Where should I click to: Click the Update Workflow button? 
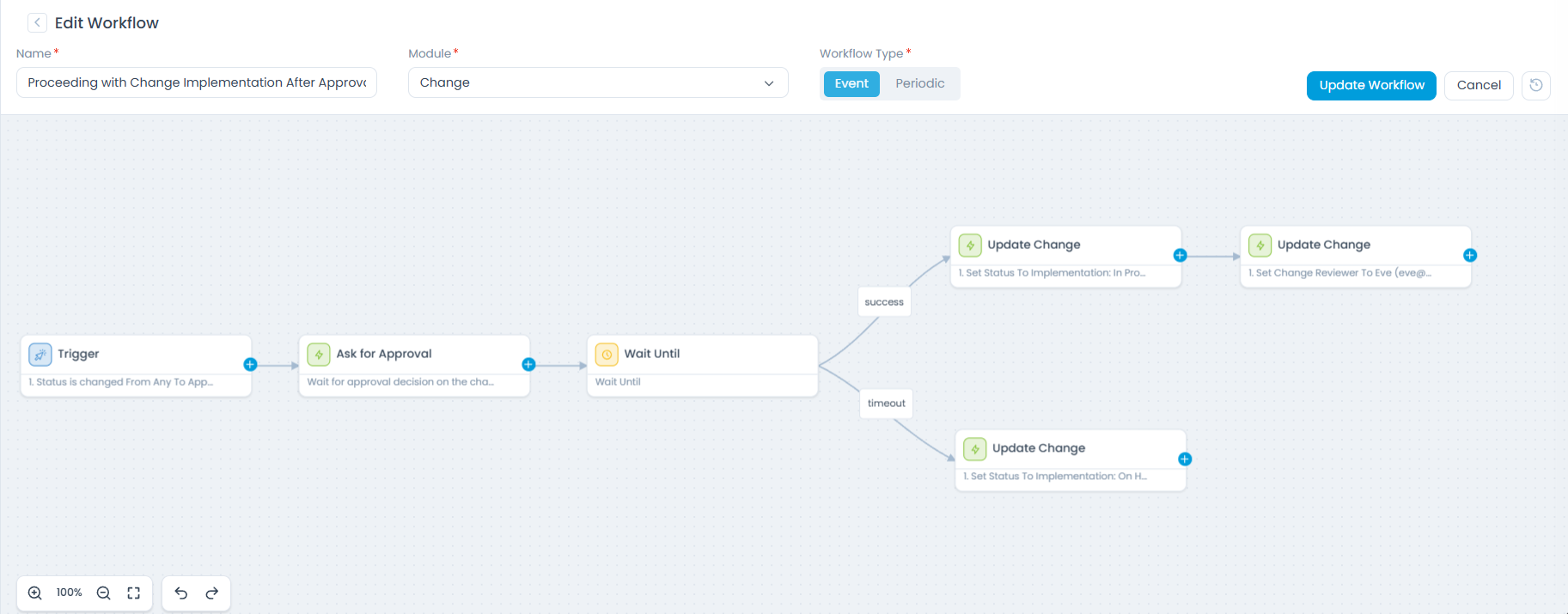tap(1371, 85)
